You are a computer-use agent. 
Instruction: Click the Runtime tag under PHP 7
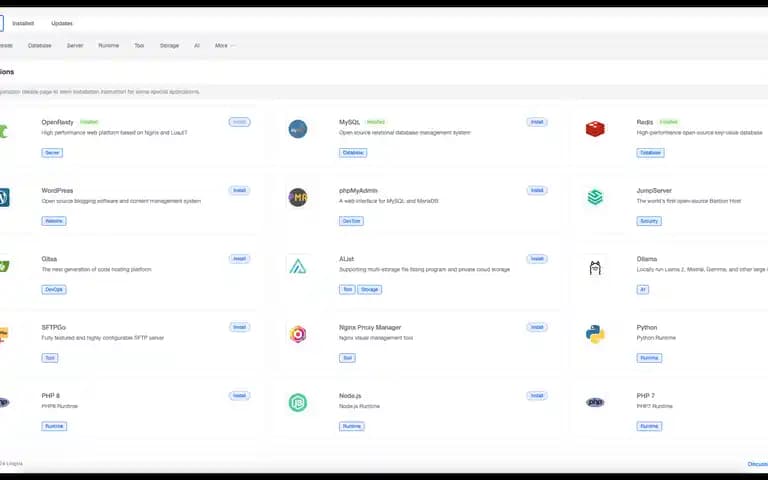(x=649, y=426)
